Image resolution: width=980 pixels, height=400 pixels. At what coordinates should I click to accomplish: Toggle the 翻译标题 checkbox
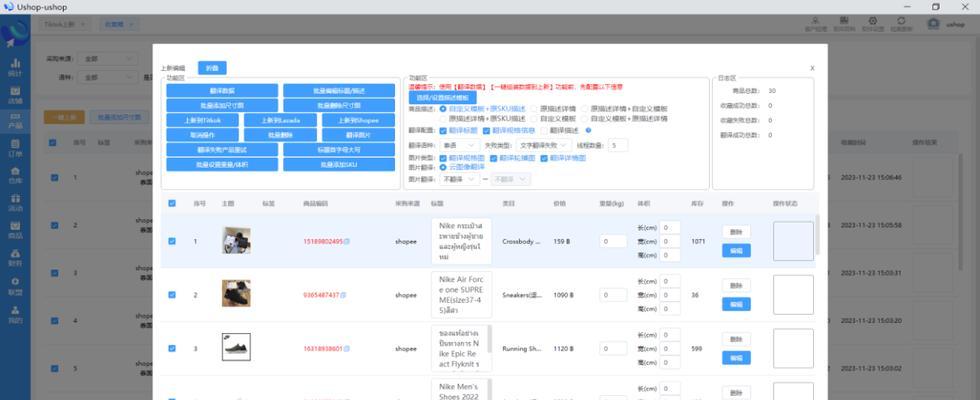[x=443, y=131]
